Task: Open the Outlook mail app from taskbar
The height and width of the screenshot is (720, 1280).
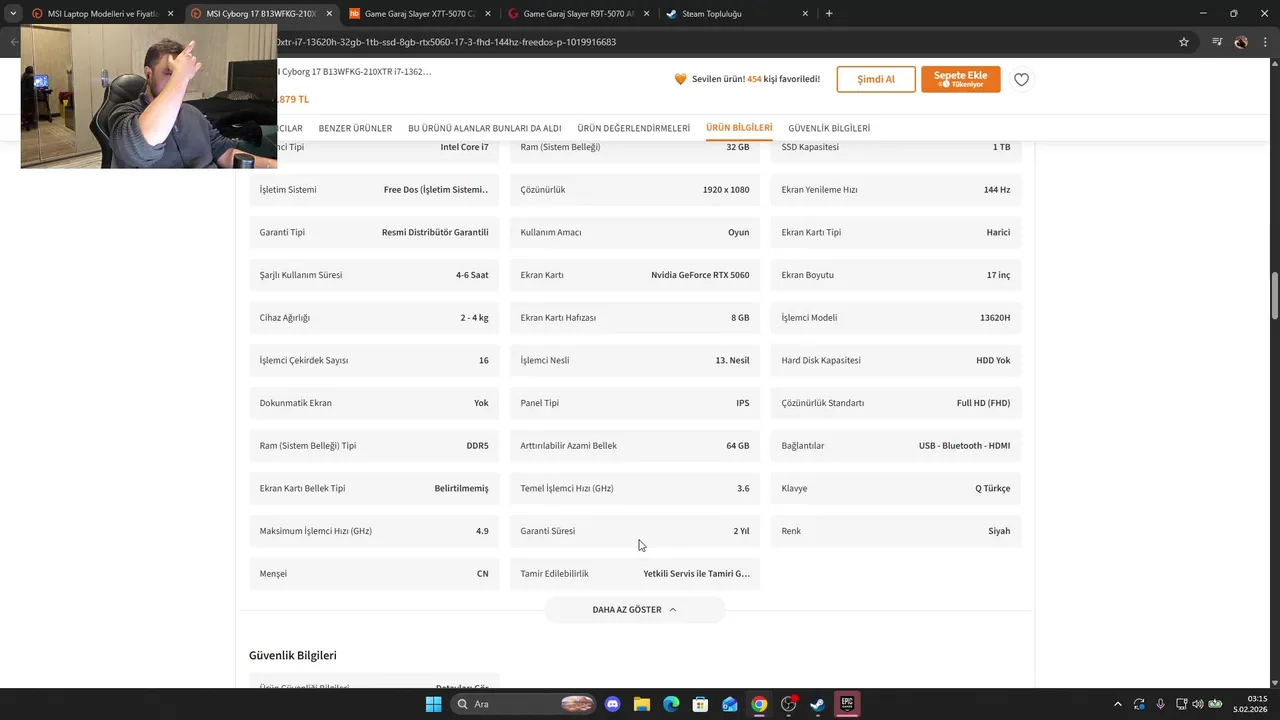Action: [730, 704]
